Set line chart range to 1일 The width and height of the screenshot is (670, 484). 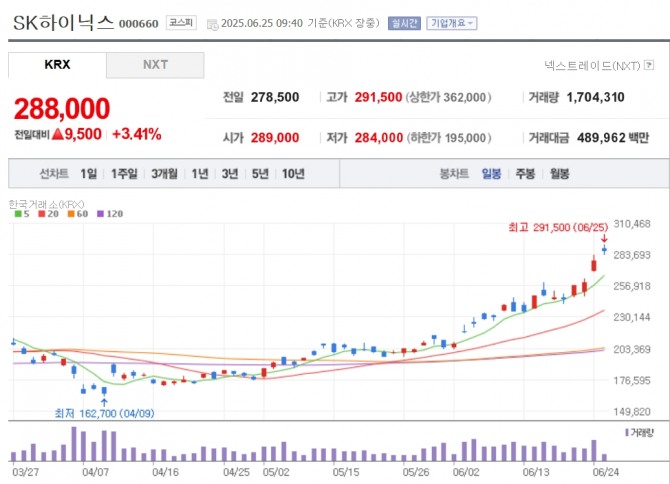point(89,173)
